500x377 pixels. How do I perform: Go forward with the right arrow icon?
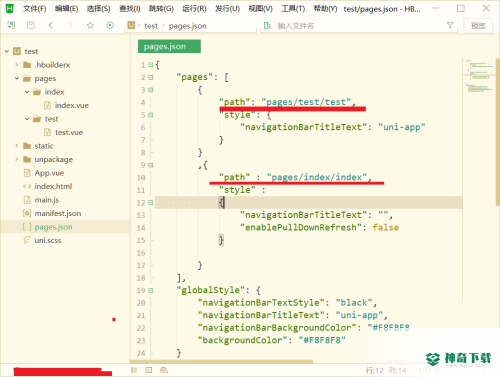click(x=70, y=25)
